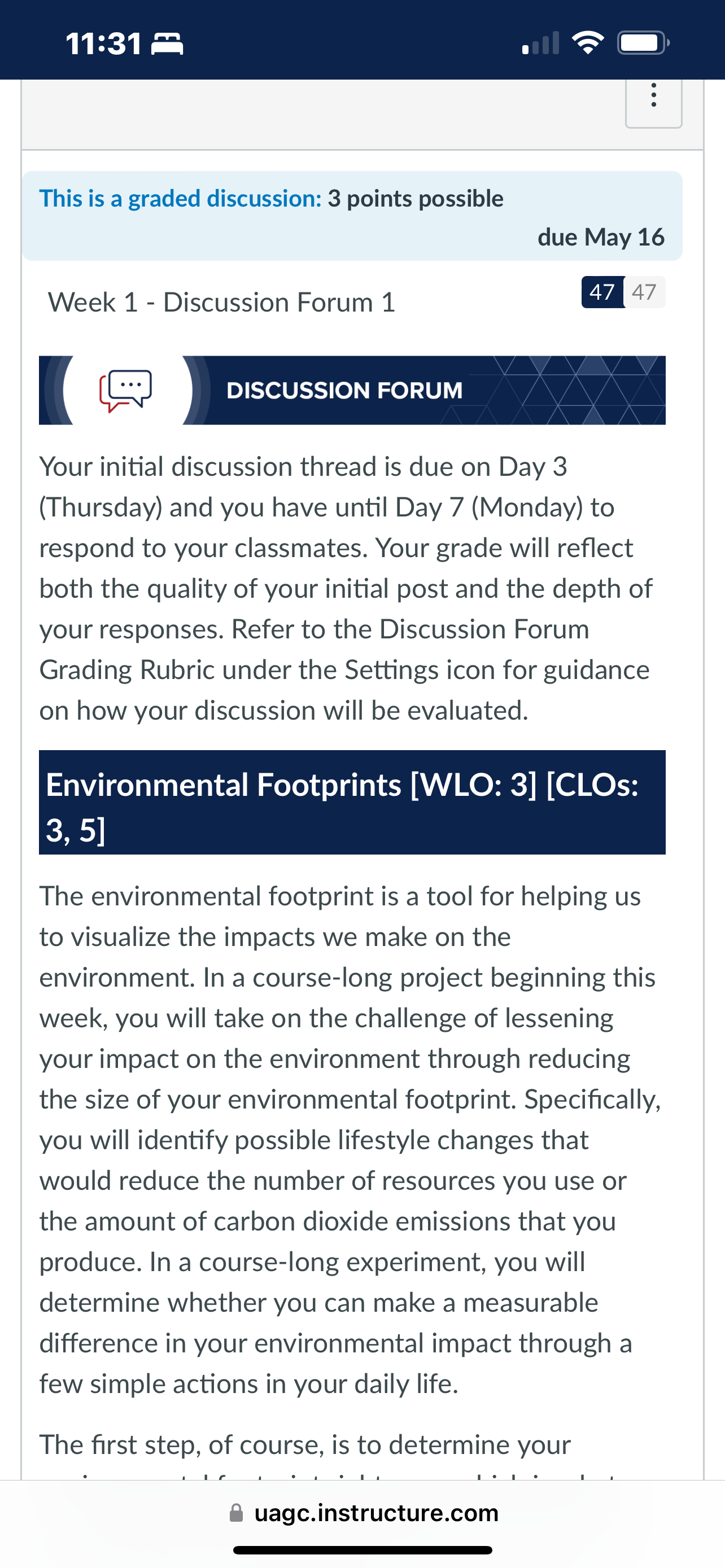Tap the 'due May 16' label
The height and width of the screenshot is (1568, 725).
click(601, 237)
